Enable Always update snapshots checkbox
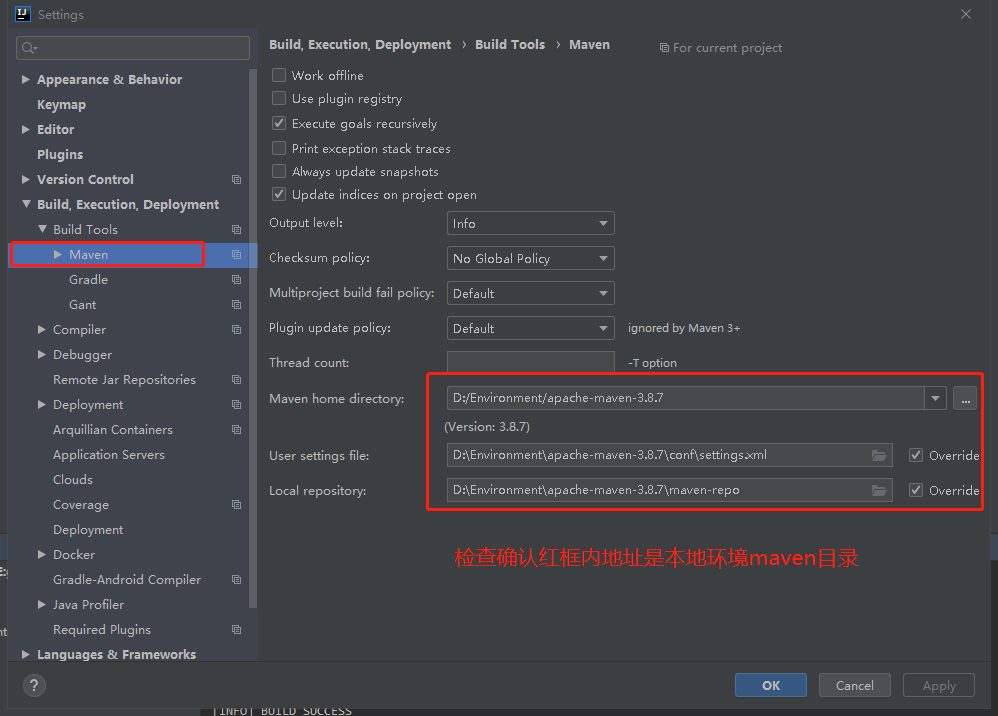The width and height of the screenshot is (998, 716). tap(279, 171)
